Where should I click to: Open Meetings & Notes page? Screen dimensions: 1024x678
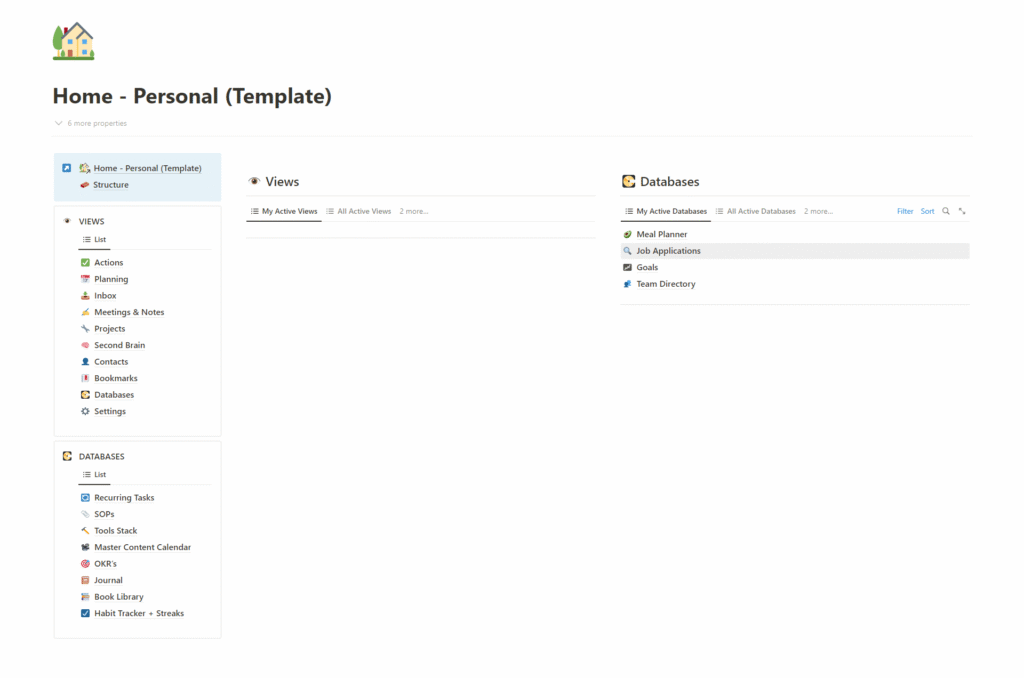coord(129,312)
